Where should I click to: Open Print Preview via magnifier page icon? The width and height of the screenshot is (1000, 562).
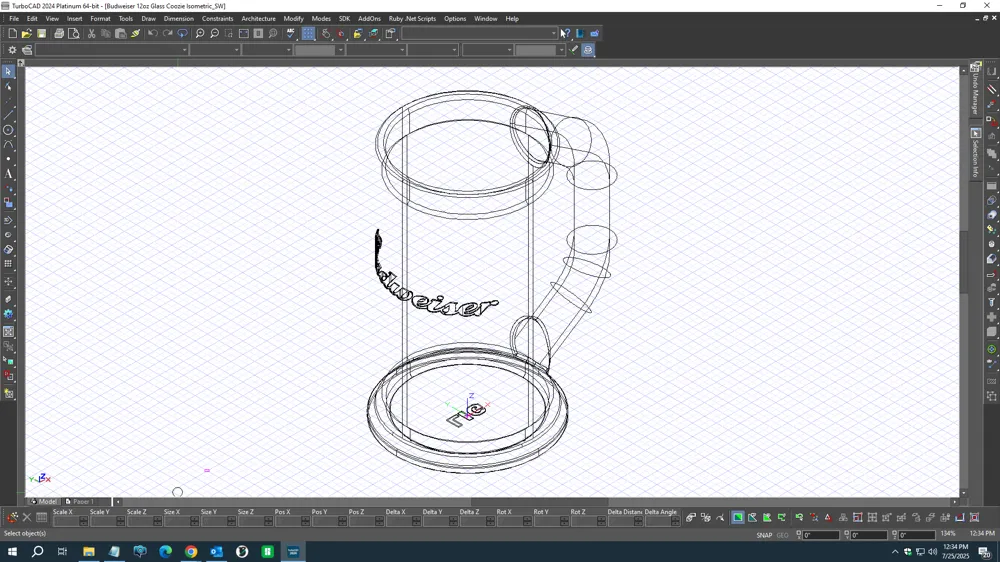[74, 33]
